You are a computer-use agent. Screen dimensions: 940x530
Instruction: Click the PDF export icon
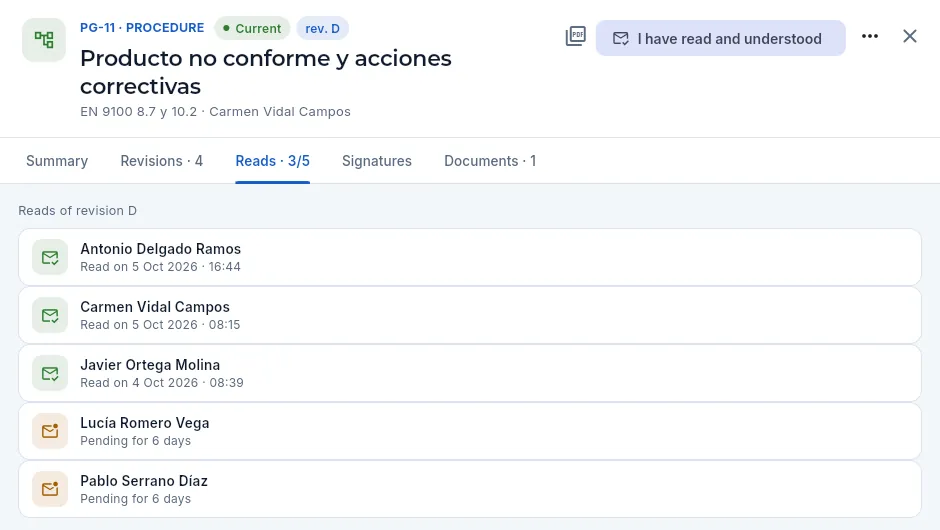(x=576, y=37)
